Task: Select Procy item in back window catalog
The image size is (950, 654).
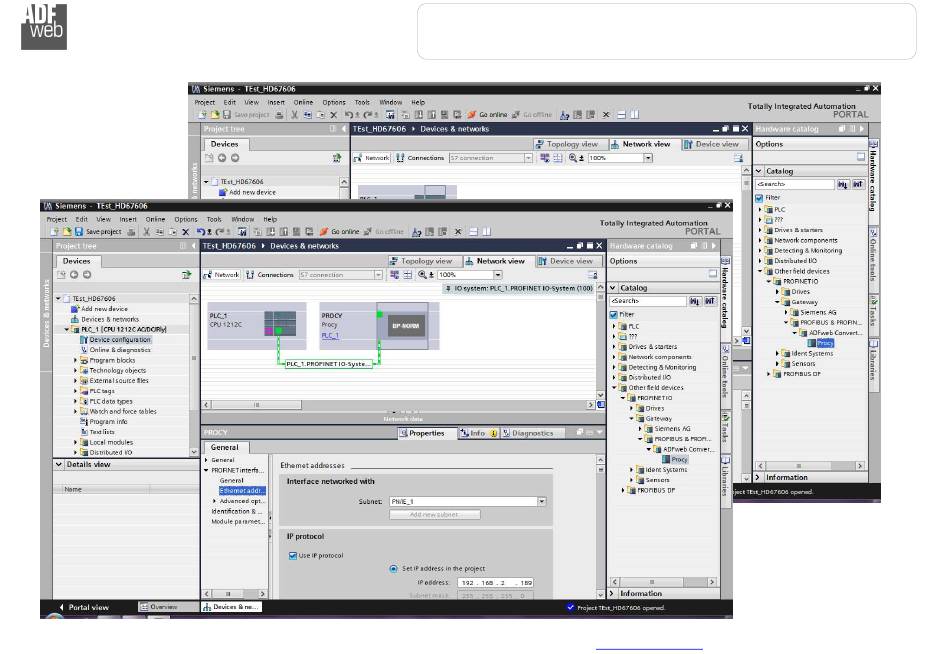Action: point(824,343)
